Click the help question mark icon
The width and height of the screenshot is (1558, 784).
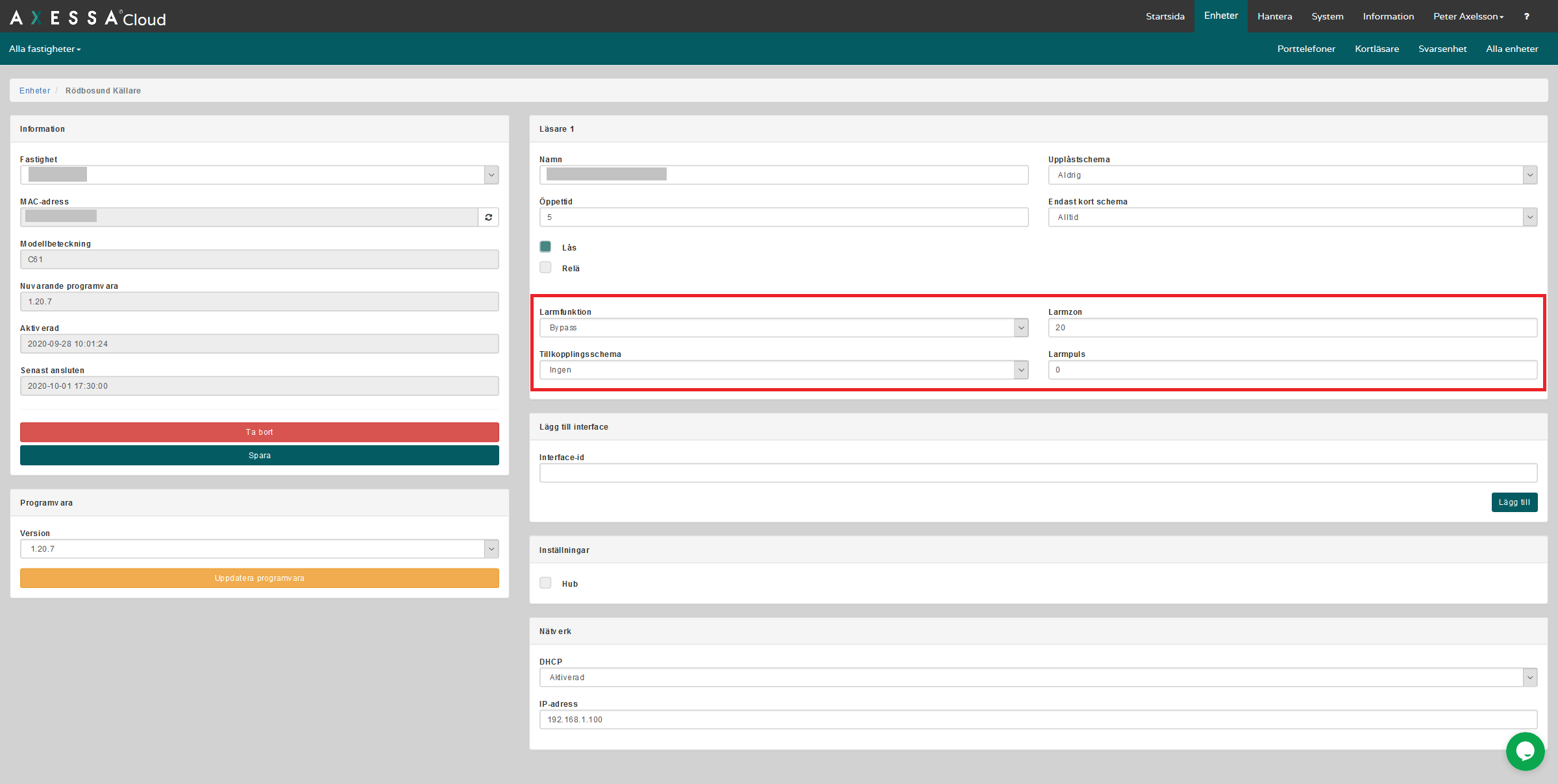click(x=1526, y=16)
